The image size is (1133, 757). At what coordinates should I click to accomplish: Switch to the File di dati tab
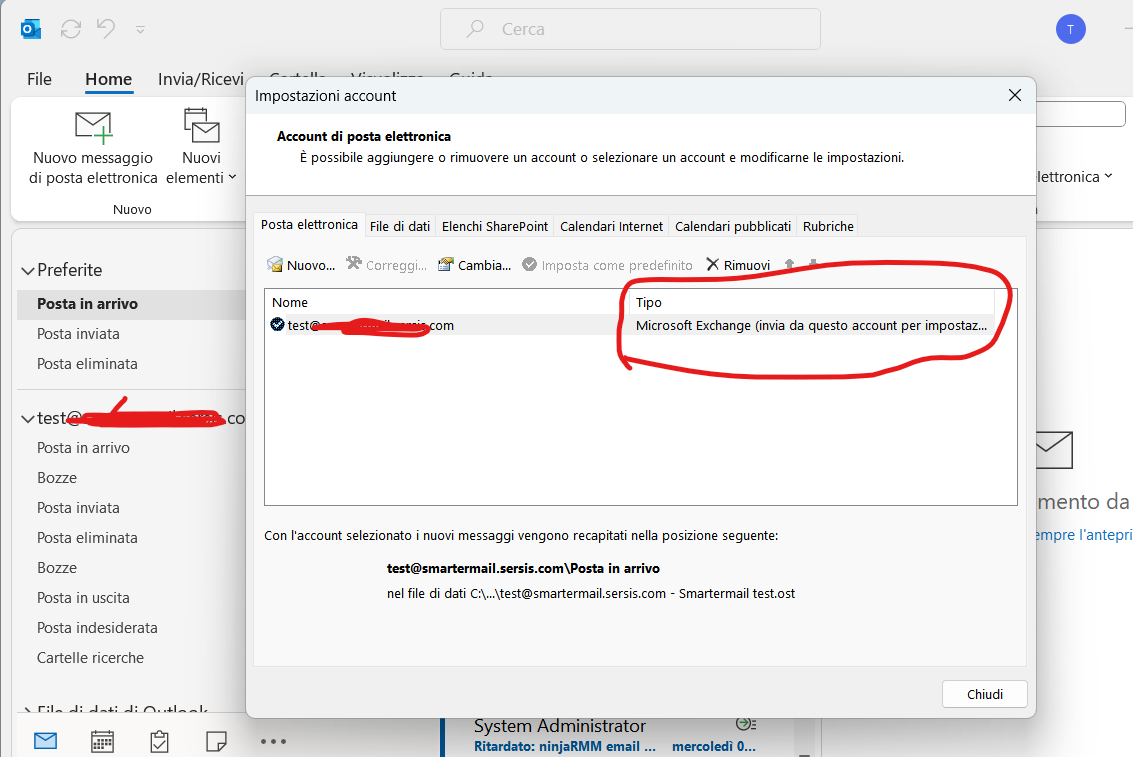pyautogui.click(x=400, y=226)
